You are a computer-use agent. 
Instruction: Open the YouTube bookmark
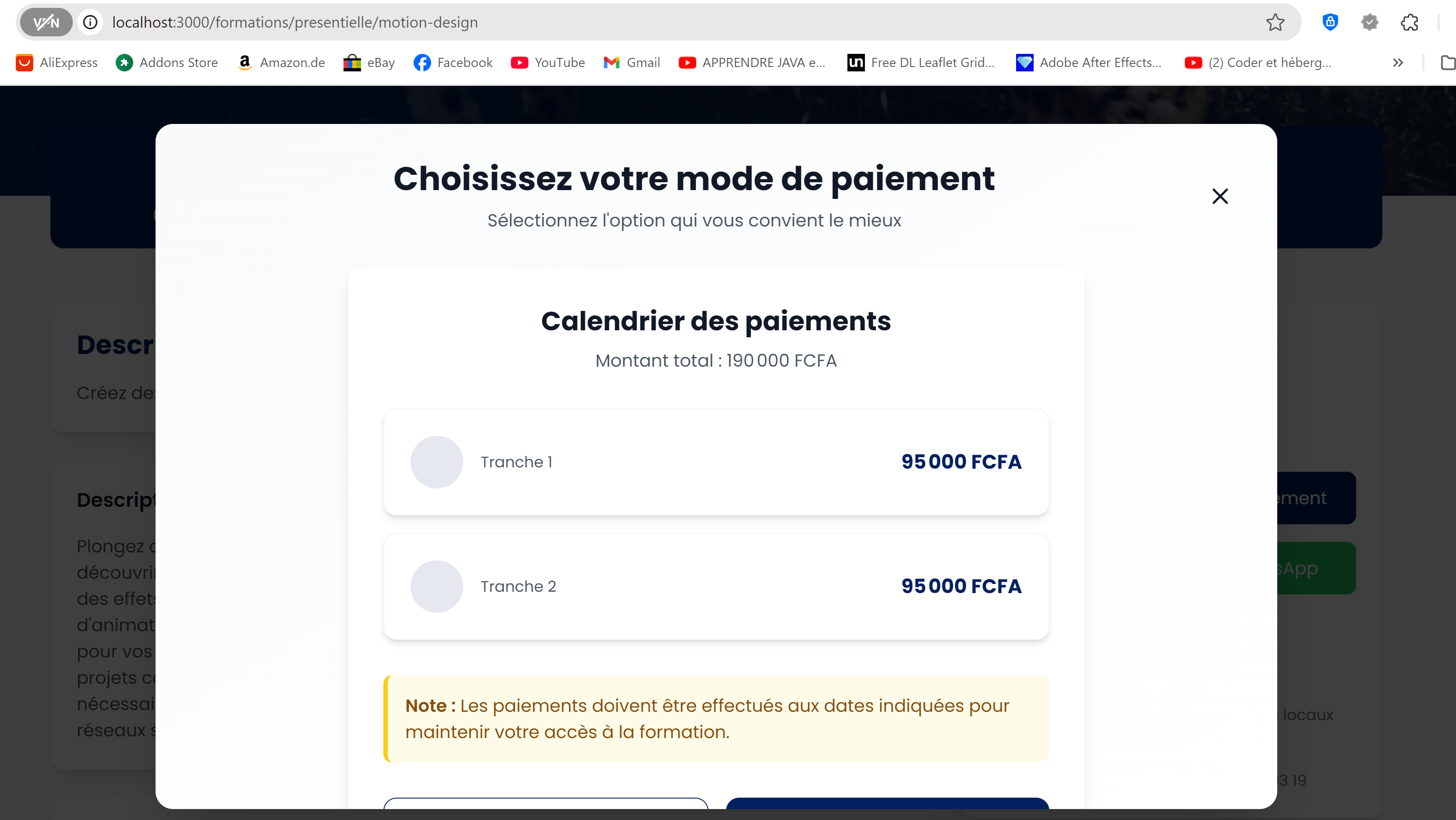[548, 62]
